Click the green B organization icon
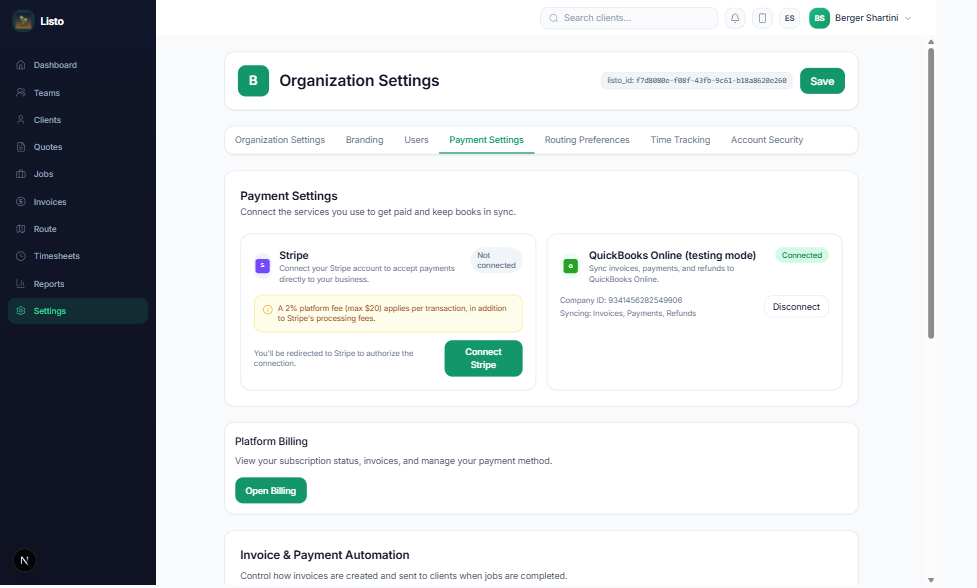977x588 pixels. [253, 80]
